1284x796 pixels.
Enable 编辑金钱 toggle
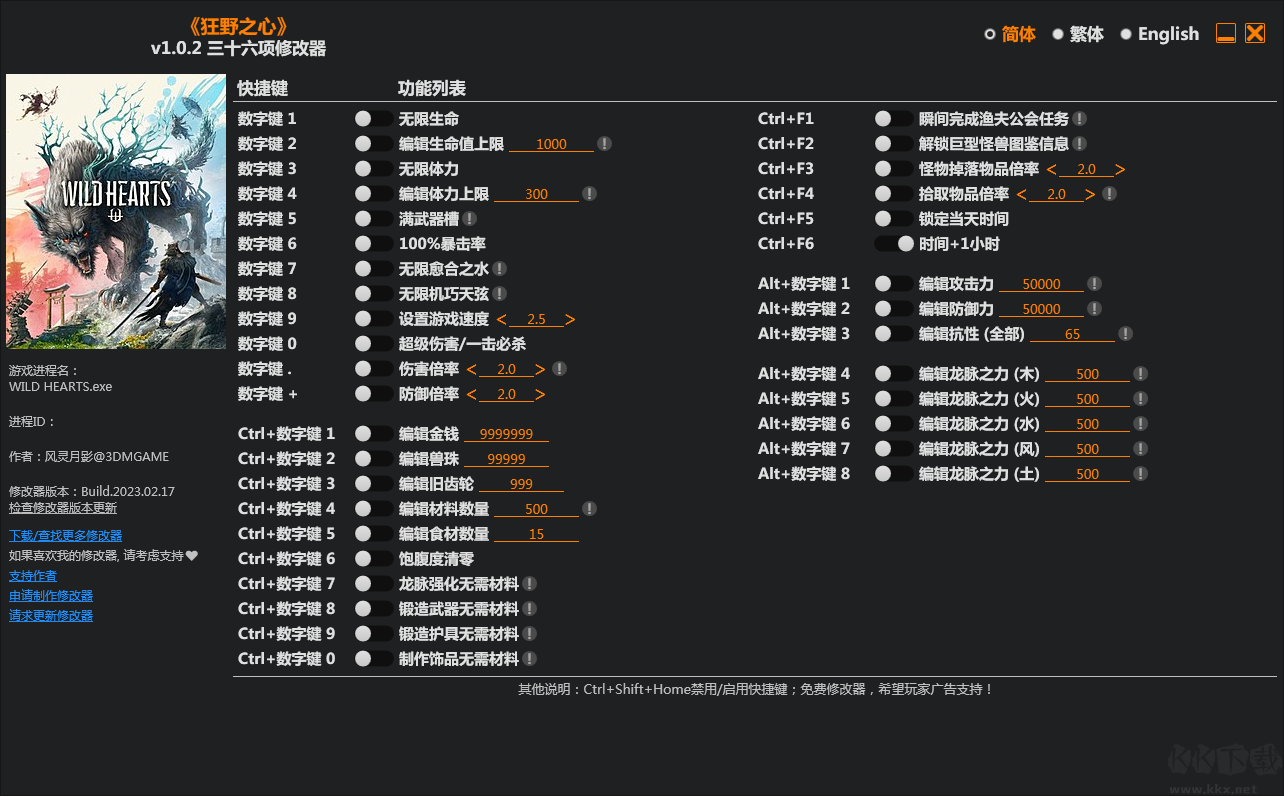[x=374, y=434]
